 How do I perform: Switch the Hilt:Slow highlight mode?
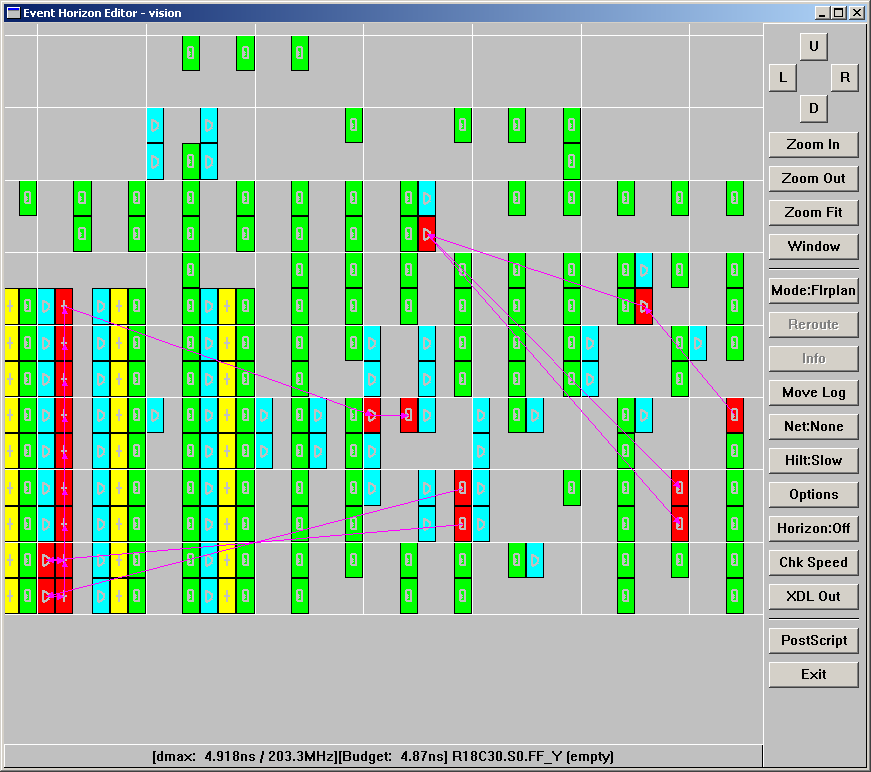813,460
